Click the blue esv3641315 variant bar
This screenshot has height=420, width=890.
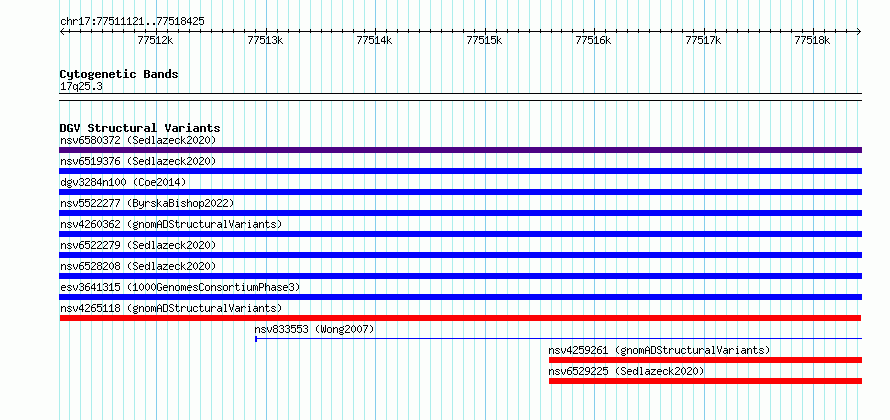pyautogui.click(x=460, y=297)
